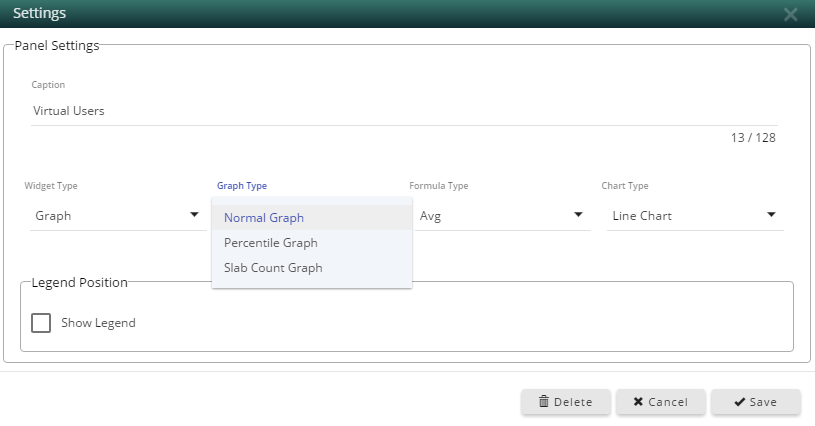This screenshot has width=815, height=426.
Task: Click the Graph Type field label
Action: [242, 185]
